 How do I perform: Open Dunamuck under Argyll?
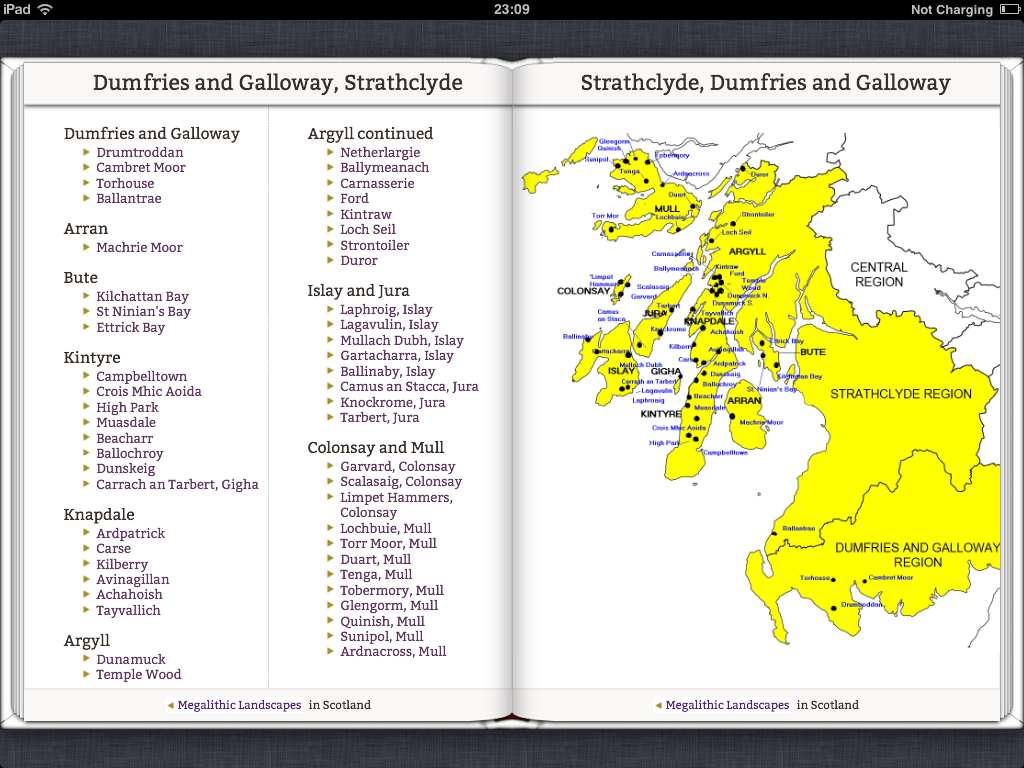click(x=131, y=660)
